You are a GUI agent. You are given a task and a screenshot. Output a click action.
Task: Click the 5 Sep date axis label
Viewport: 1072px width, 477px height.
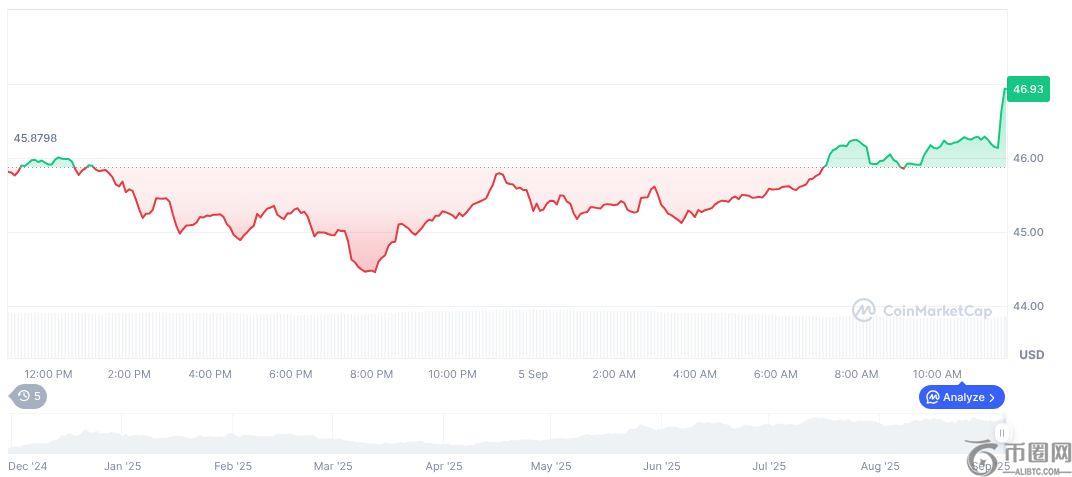coord(533,374)
